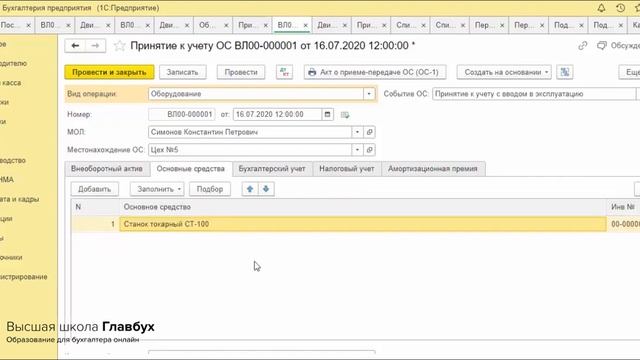
Task: Click the icon right of the date calendar
Action: (345, 115)
